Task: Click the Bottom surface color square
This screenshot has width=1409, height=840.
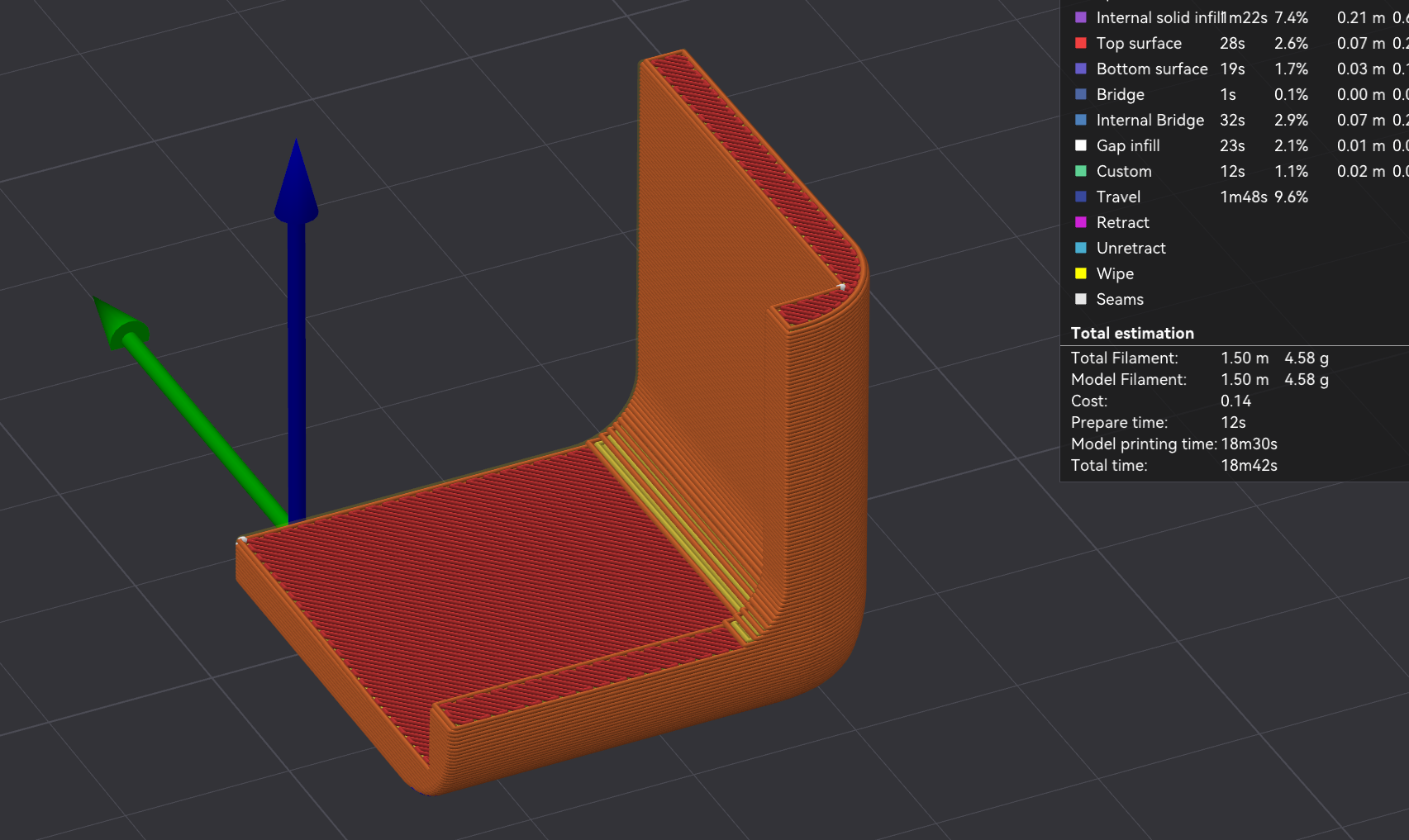Action: pos(1080,69)
